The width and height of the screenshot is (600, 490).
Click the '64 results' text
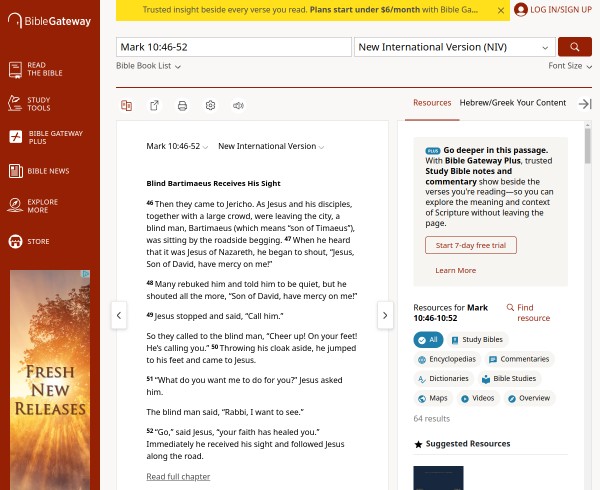tap(432, 419)
